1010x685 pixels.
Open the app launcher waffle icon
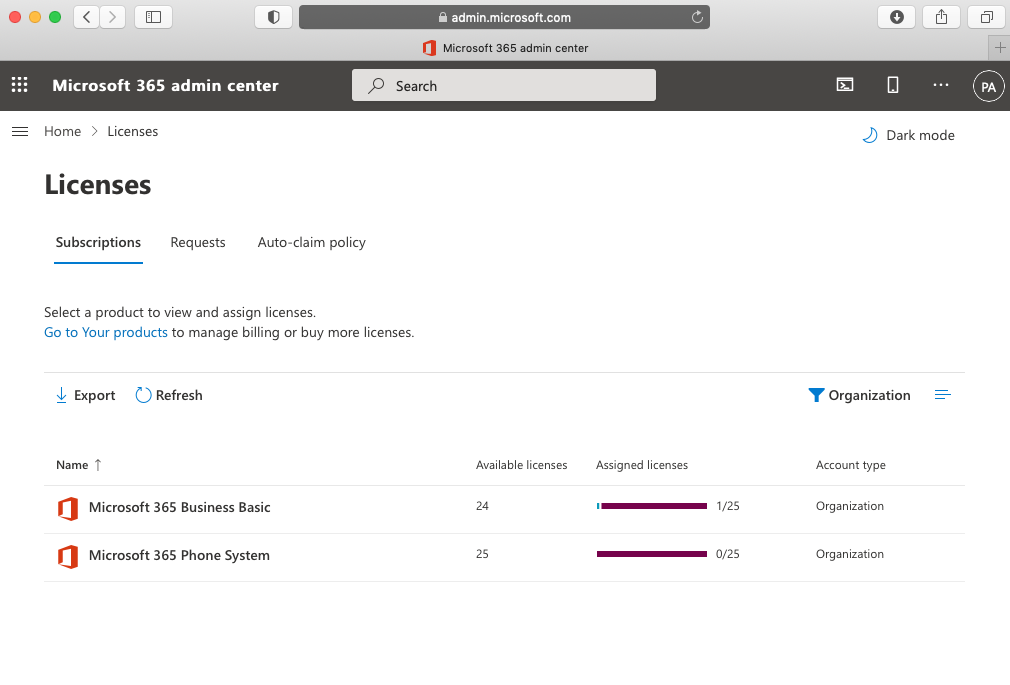click(19, 86)
